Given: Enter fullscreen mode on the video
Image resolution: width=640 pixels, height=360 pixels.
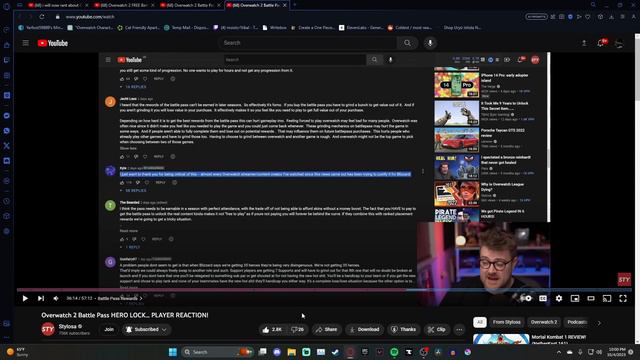Looking at the screenshot, I should point(623,298).
